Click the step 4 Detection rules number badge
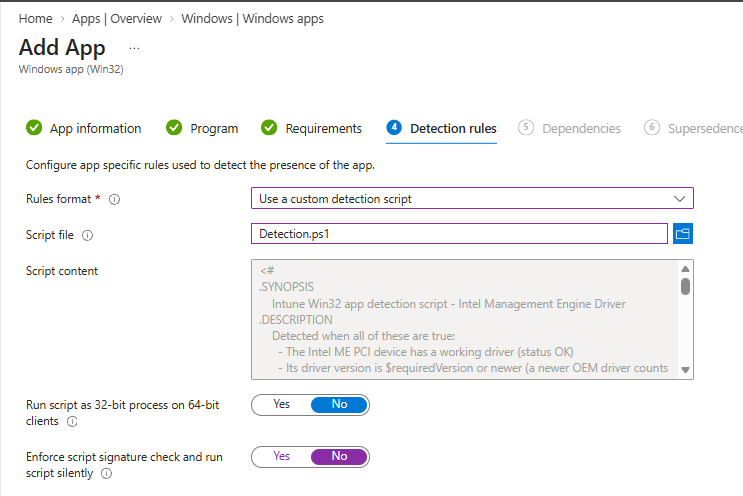The width and height of the screenshot is (743, 496). [394, 127]
